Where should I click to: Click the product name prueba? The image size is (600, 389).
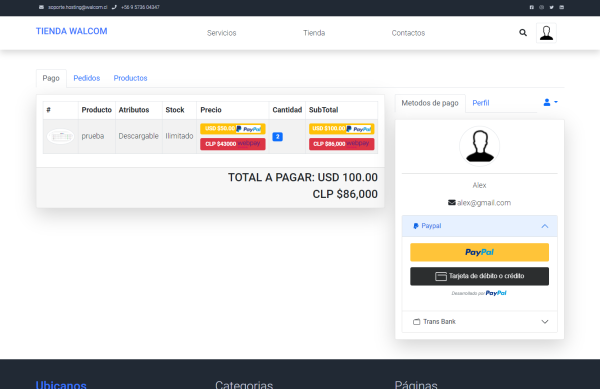(93, 136)
